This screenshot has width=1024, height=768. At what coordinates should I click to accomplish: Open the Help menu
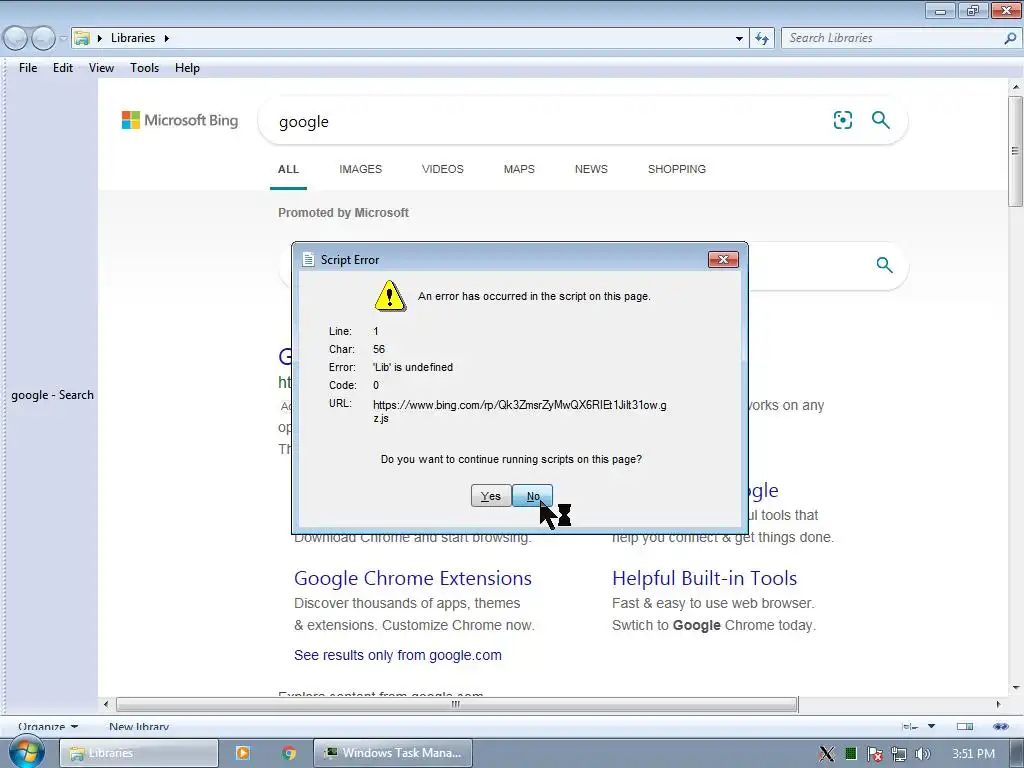point(187,68)
